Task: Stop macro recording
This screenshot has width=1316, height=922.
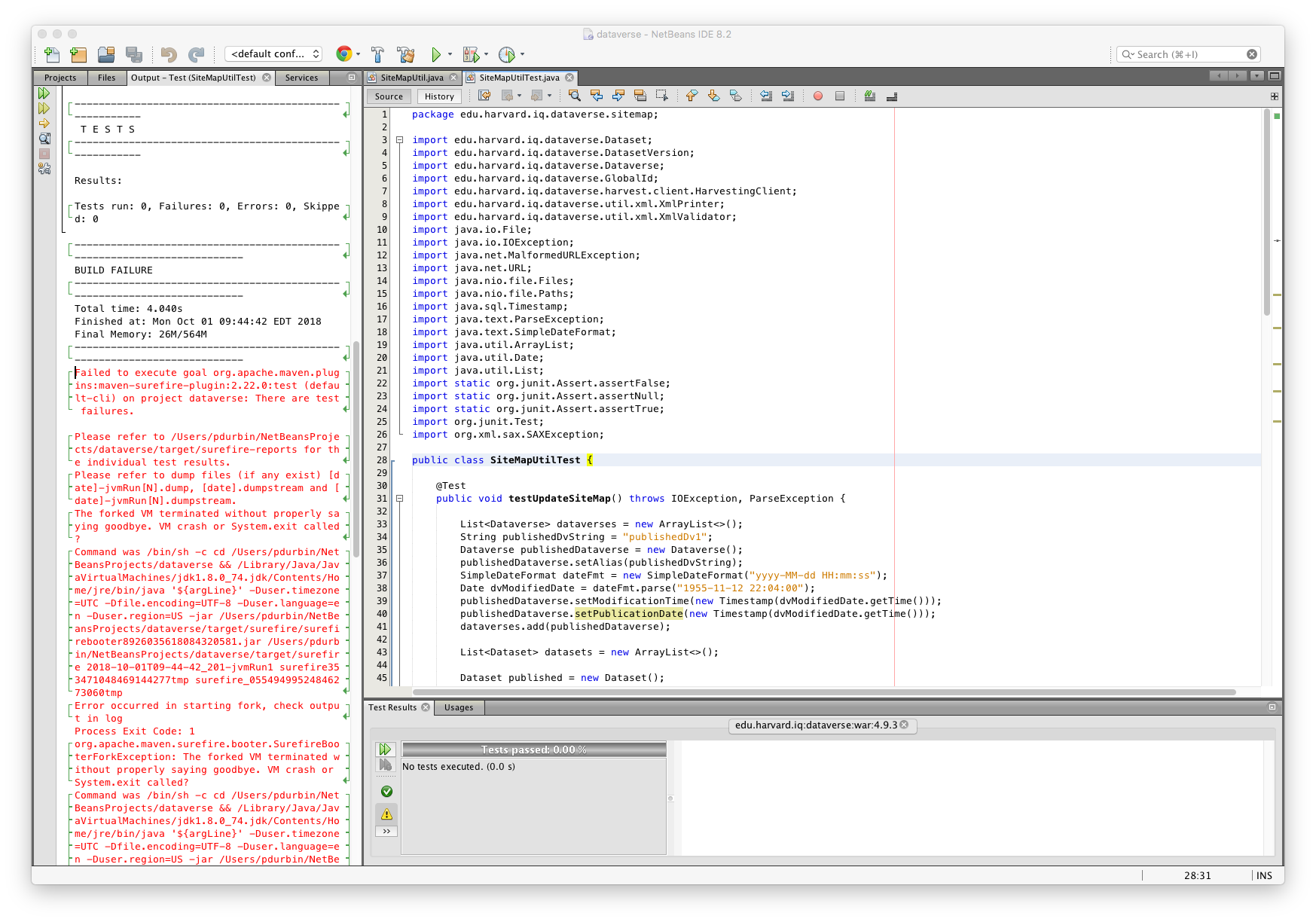Action: pyautogui.click(x=840, y=96)
